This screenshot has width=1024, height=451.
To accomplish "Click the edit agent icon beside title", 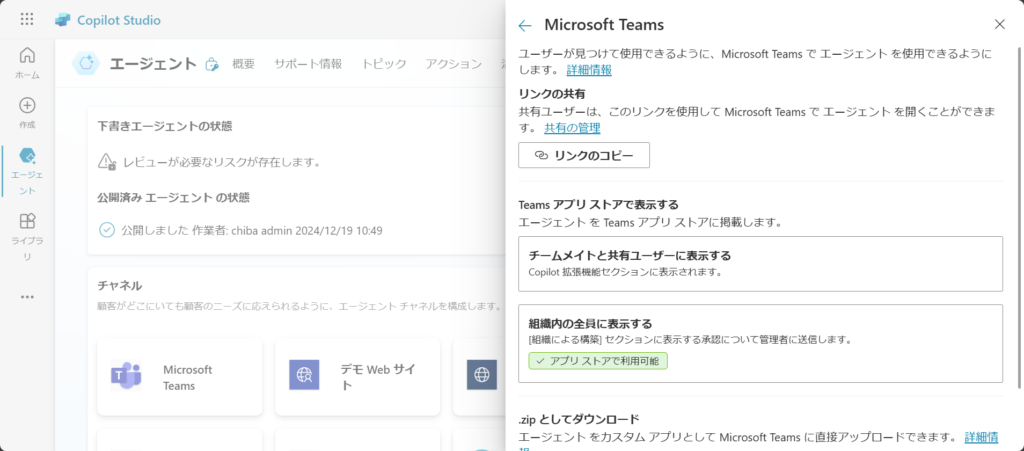I will click(212, 64).
